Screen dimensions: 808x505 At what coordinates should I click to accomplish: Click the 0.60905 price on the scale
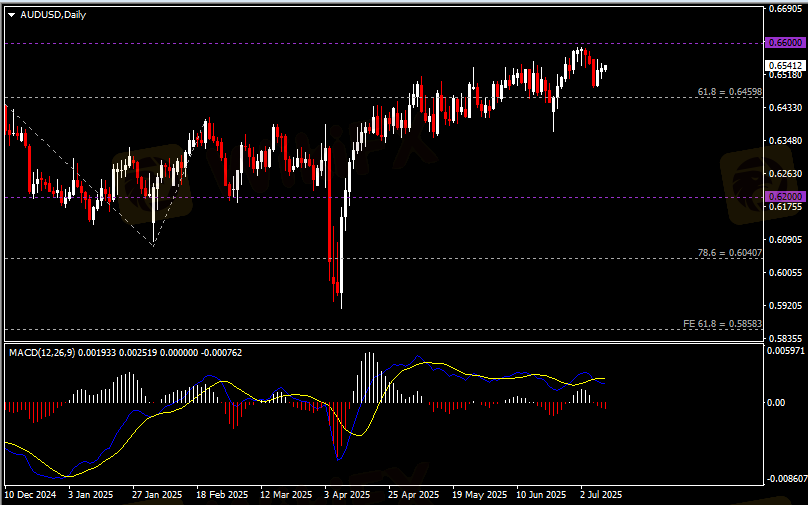click(x=785, y=240)
